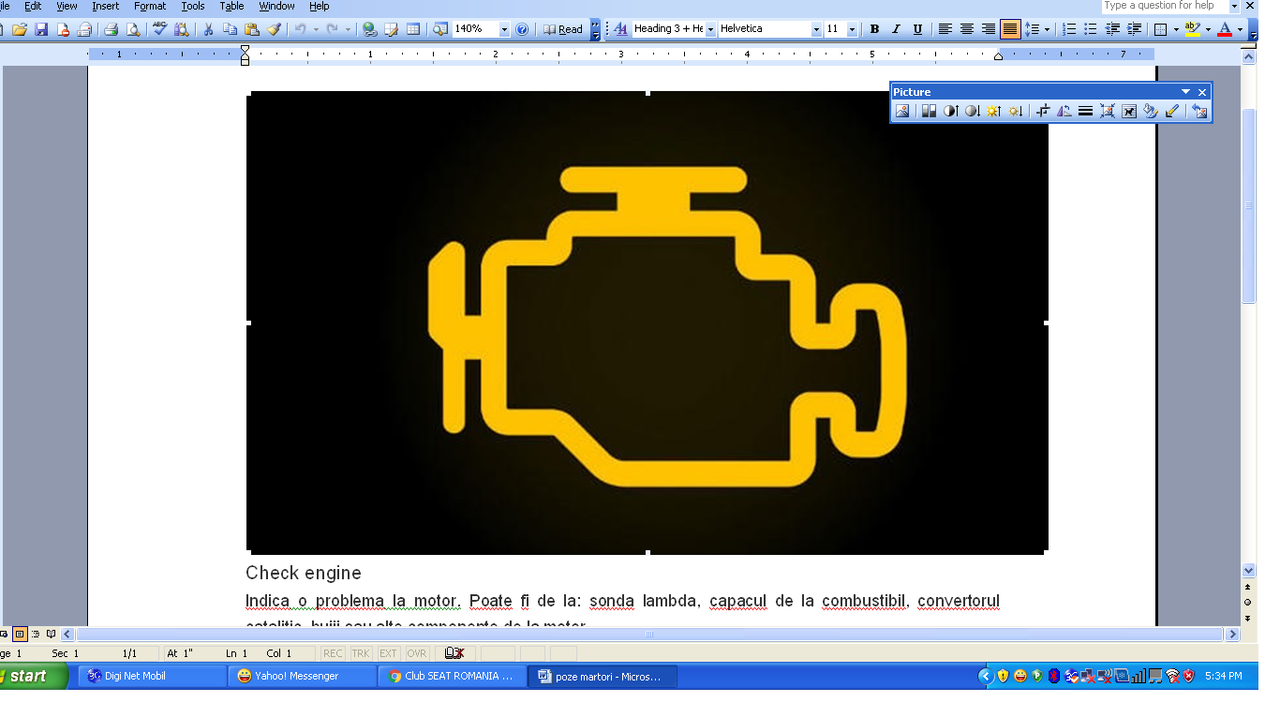This screenshot has height=720, width=1280.
Task: Click the Insert Picture icon in Picture toolbar
Action: [x=903, y=111]
